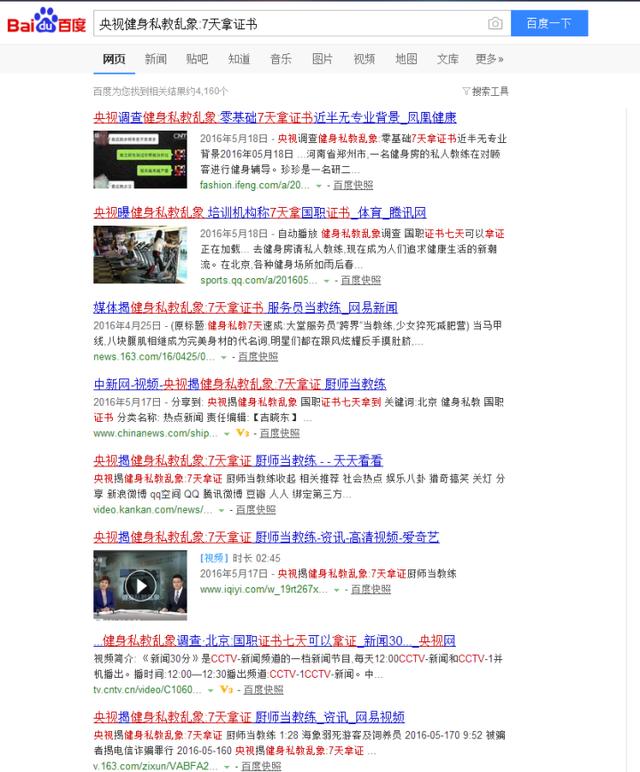
Task: Open 百度快照 for fashion.ifeng.com result
Action: point(353,185)
